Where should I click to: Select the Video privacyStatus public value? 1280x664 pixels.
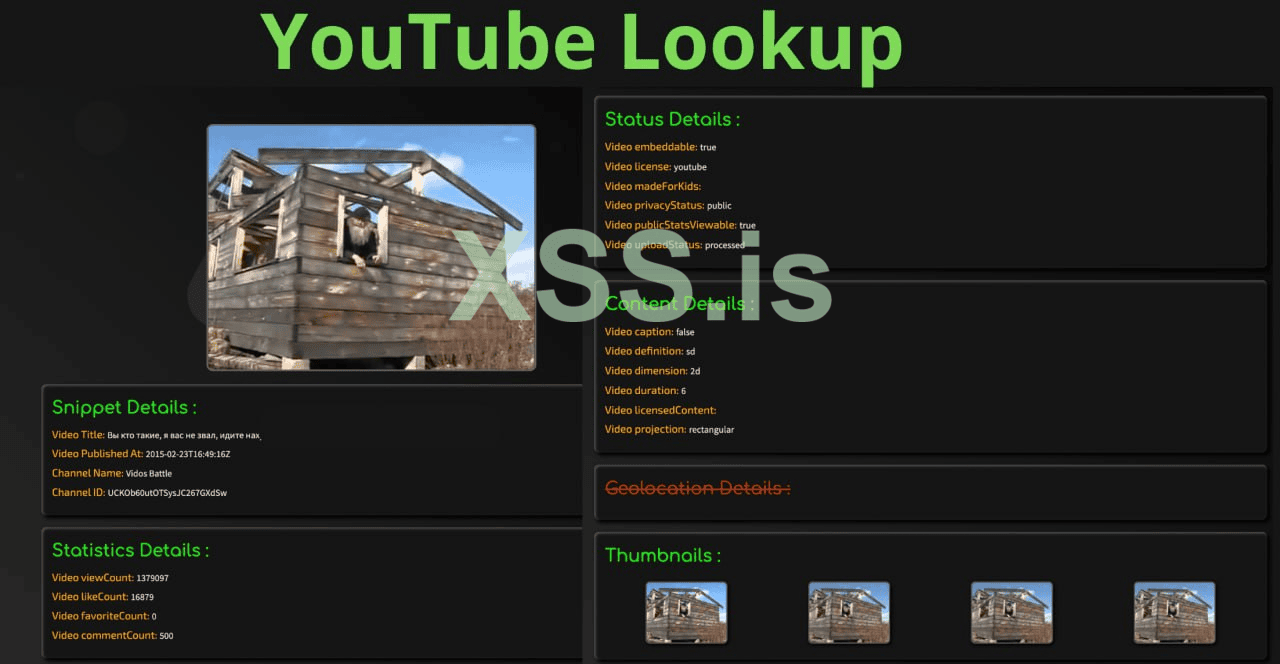(x=720, y=205)
